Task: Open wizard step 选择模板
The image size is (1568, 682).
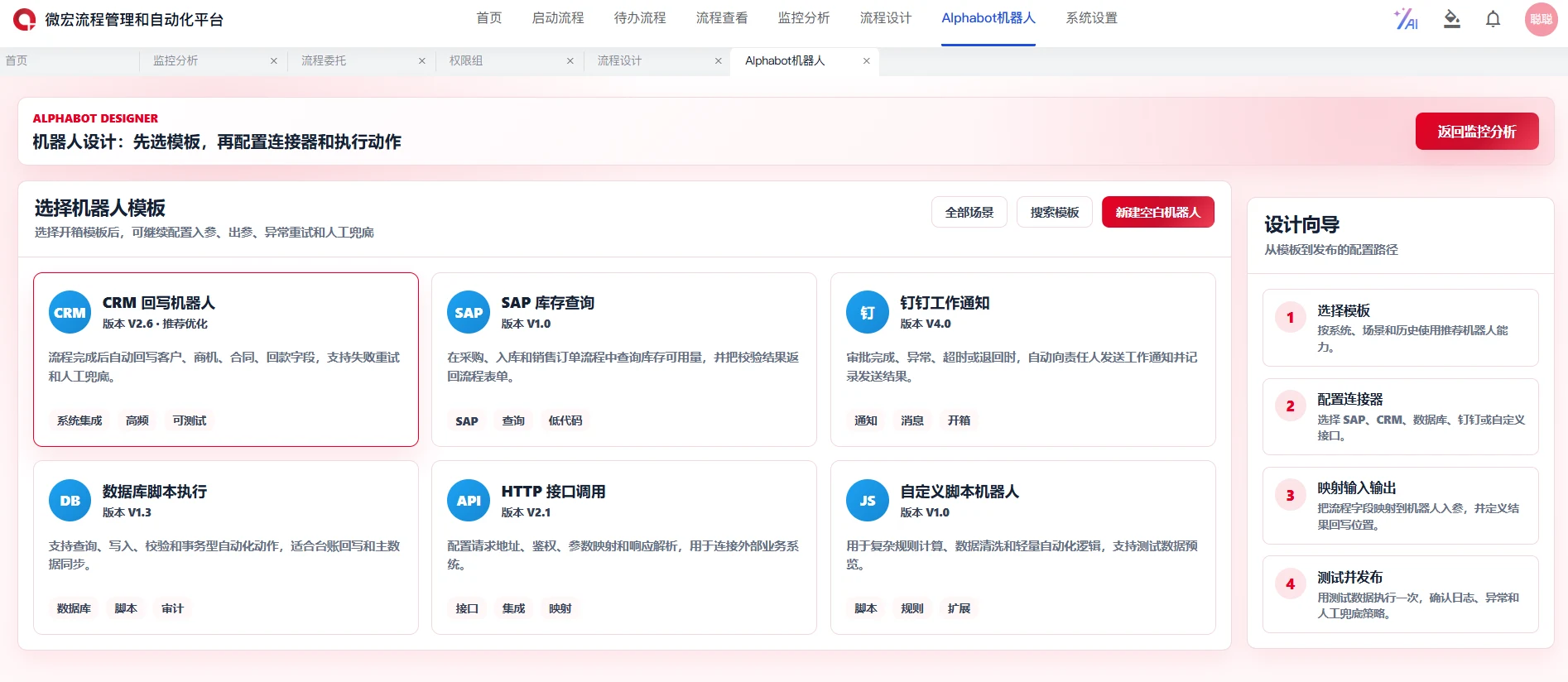Action: pos(1401,328)
